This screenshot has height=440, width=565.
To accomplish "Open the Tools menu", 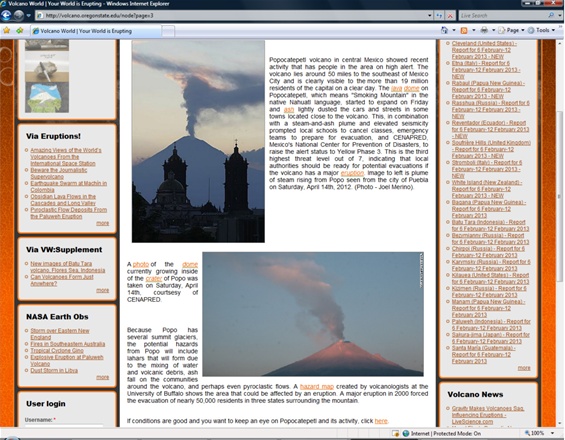I will click(x=542, y=31).
